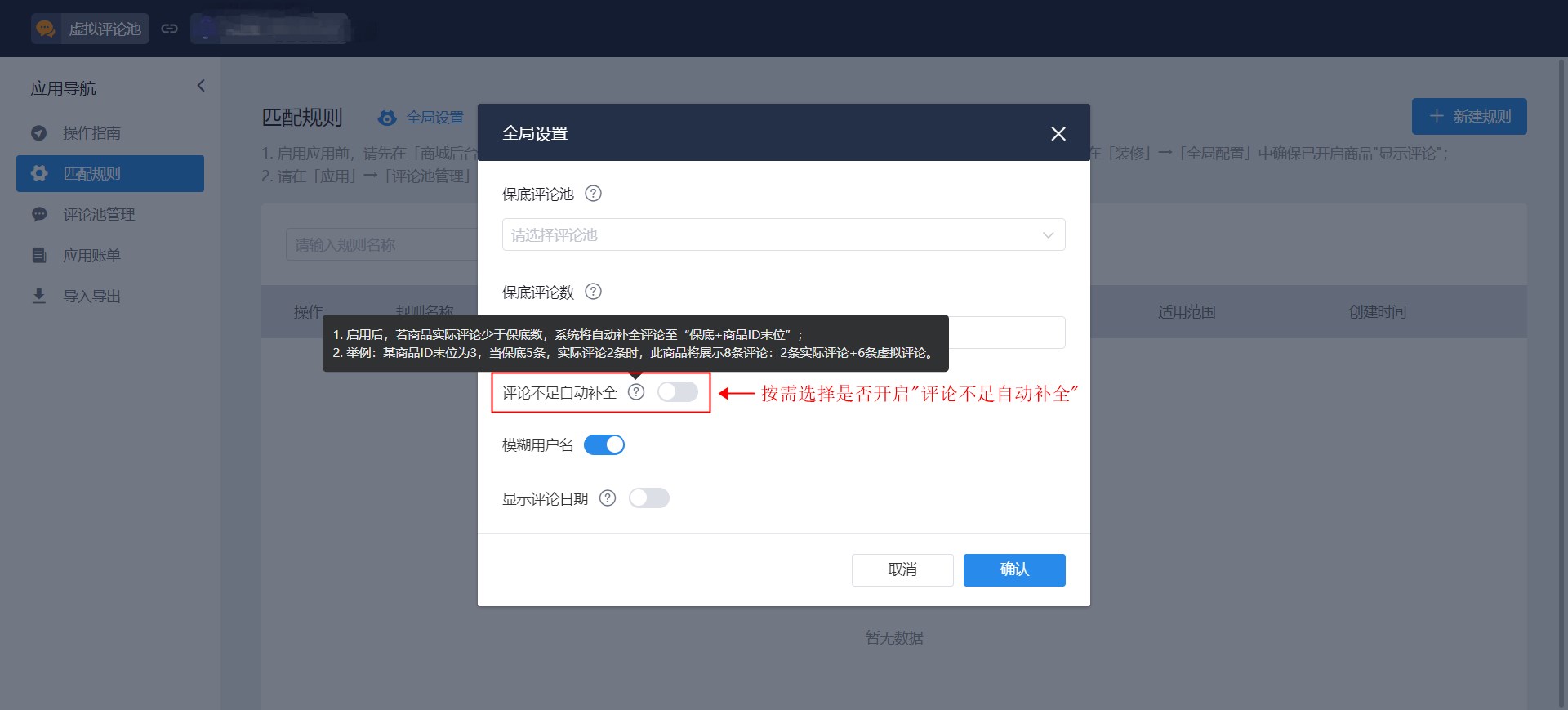
Task: Click the link chain icon in header
Action: pos(169,29)
